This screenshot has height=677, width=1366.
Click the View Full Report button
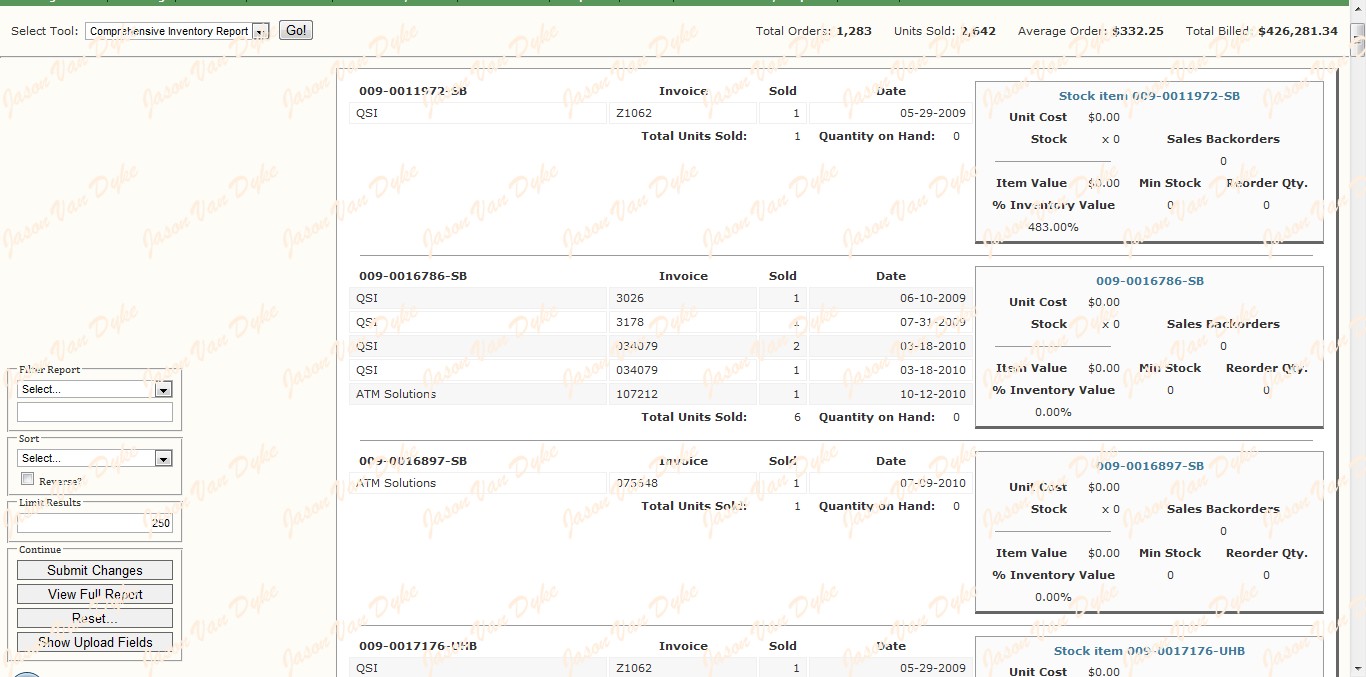(95, 594)
